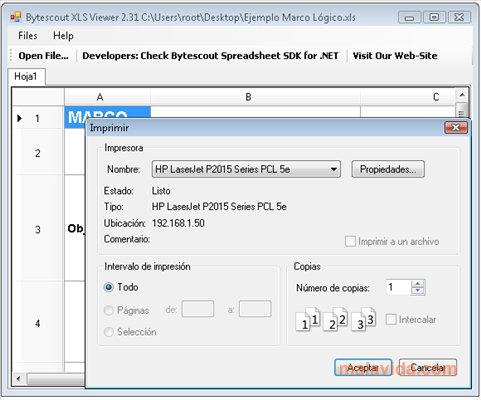The height and width of the screenshot is (400, 481).
Task: Click the Propiedades... button
Action: click(388, 169)
